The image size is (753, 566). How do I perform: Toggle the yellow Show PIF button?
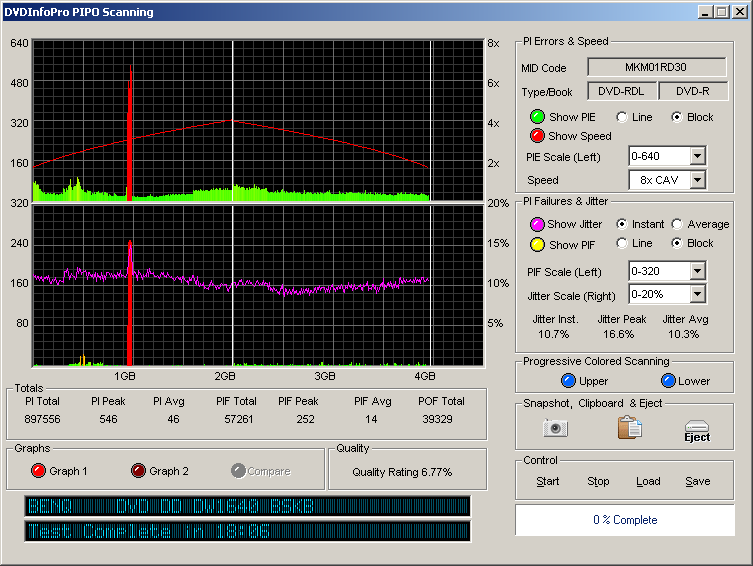[537, 244]
